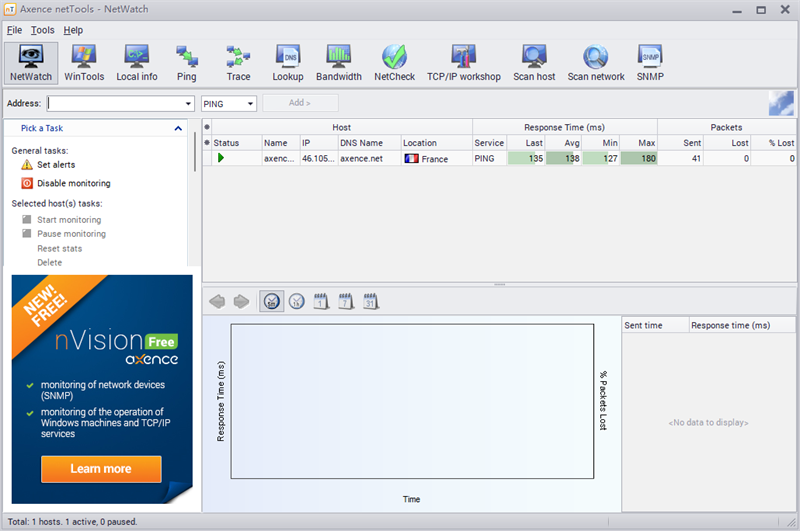800x531 pixels.
Task: Click the Max value 180 cell
Action: (639, 159)
